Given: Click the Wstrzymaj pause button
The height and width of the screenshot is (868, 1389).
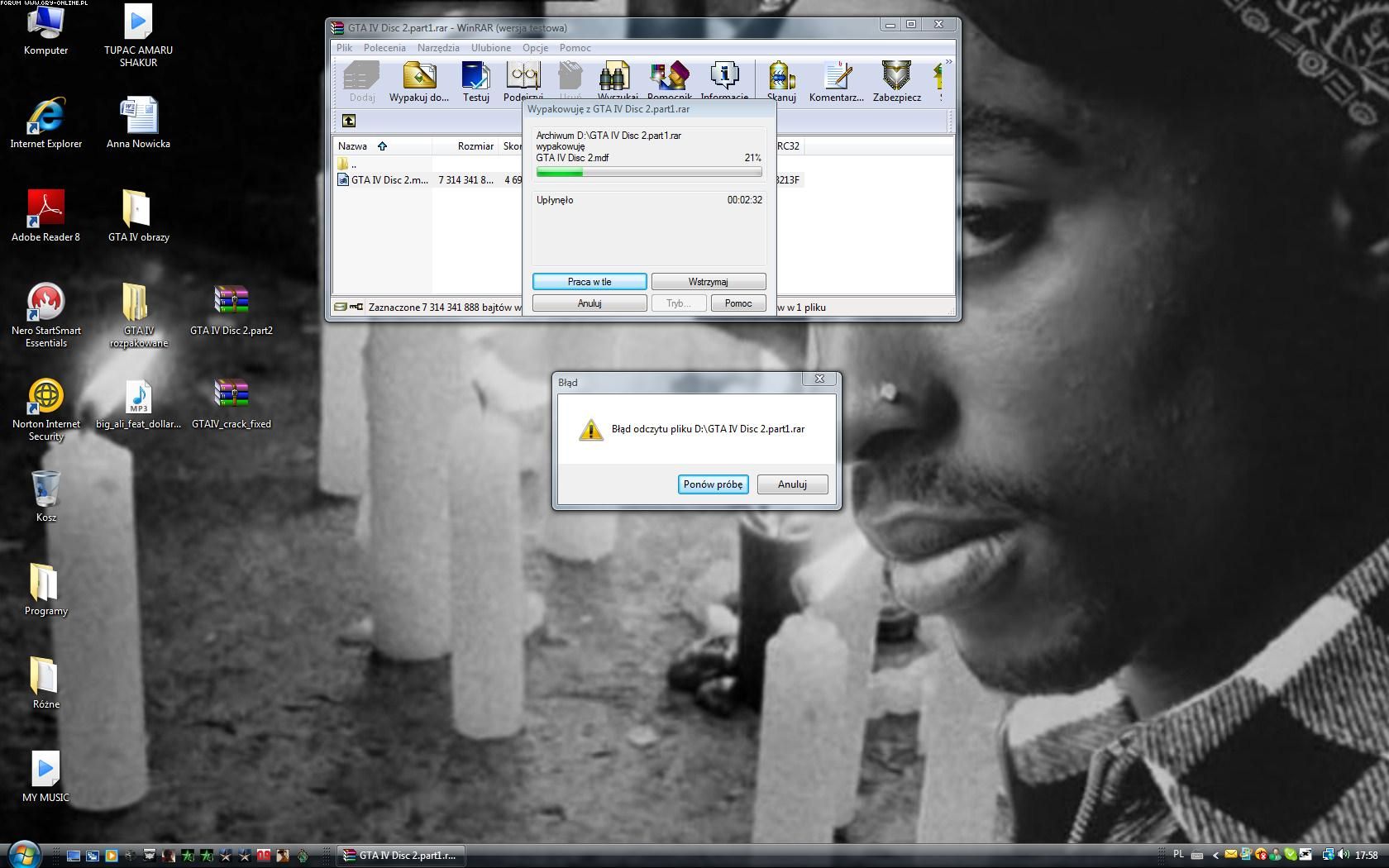Looking at the screenshot, I should (708, 282).
